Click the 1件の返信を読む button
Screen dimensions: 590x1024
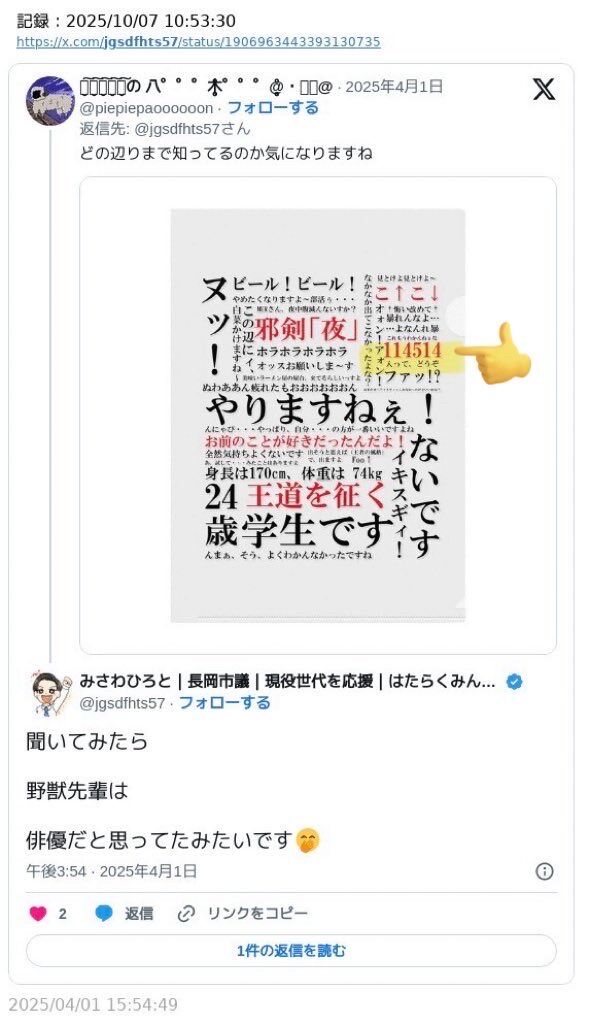click(291, 951)
